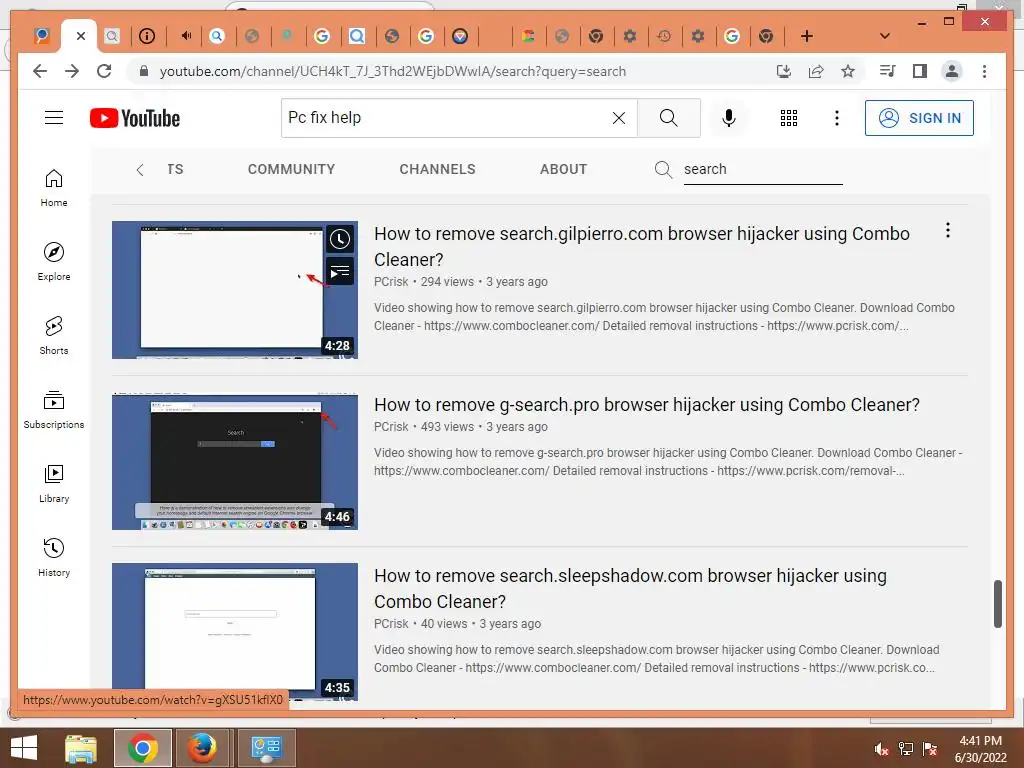Click the channel search magnifier icon
This screenshot has width=1024, height=768.
click(663, 169)
